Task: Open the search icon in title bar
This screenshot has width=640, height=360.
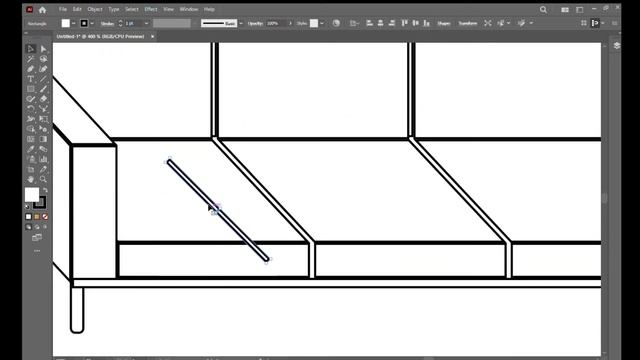Action: pos(543,9)
